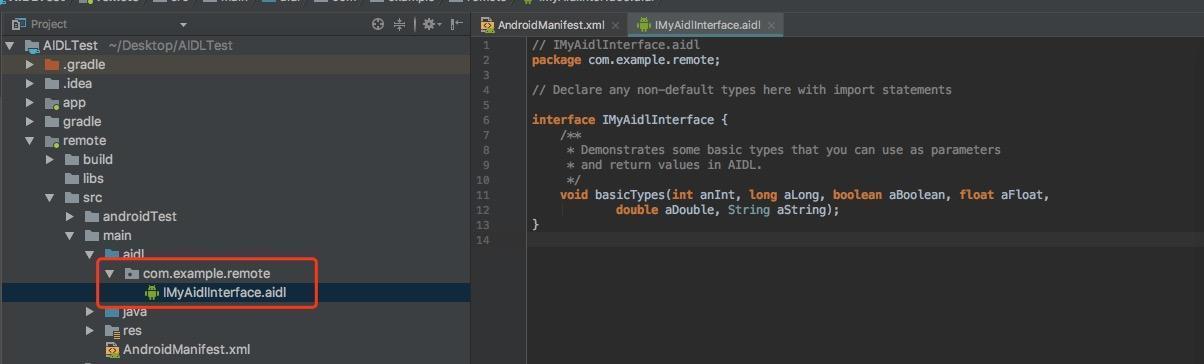Collapse the com.example.remote package arrow

(x=110, y=274)
